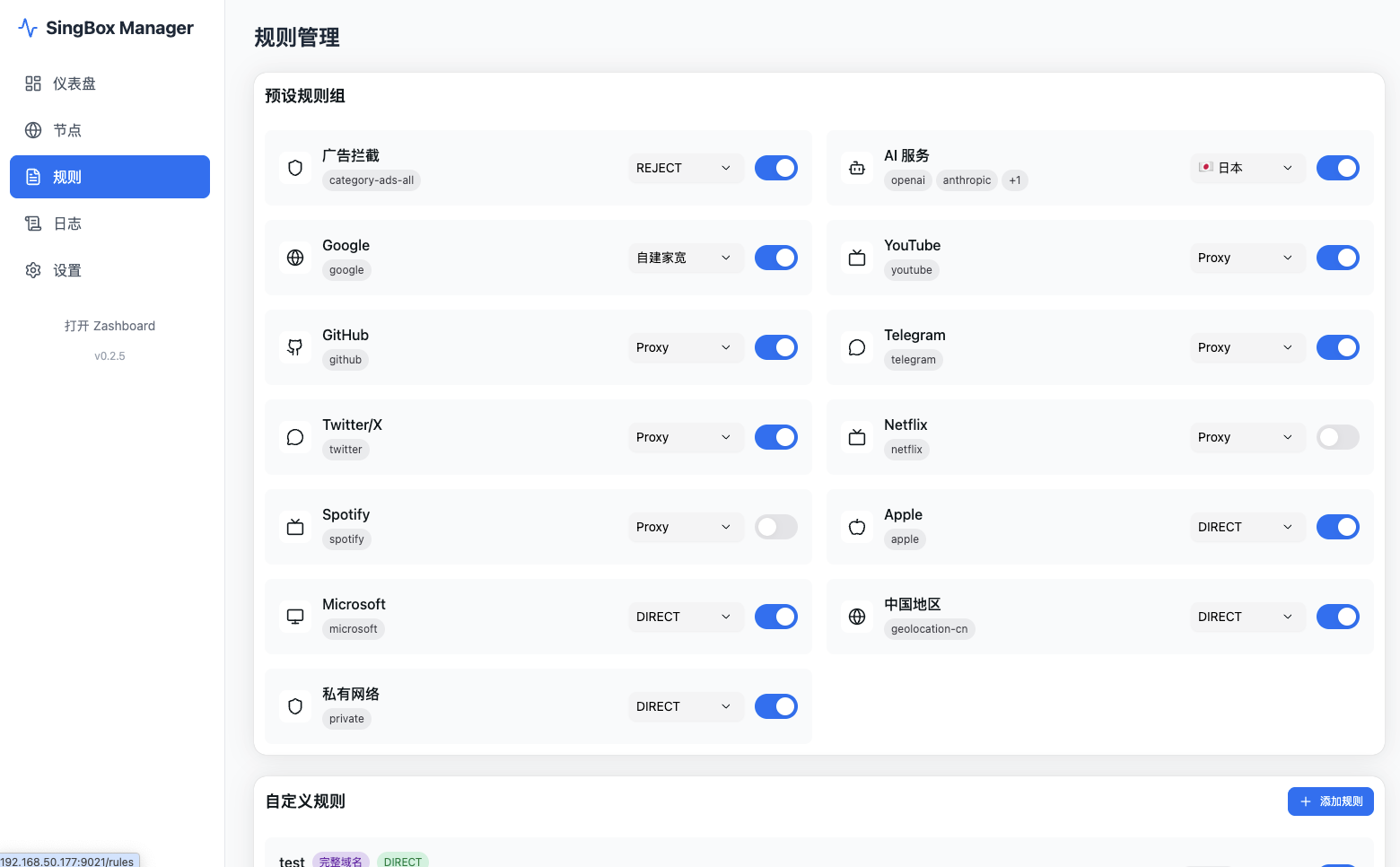Open the 日本 dropdown for AI 服务
Screen dimensions: 1400x867
[x=1248, y=168]
